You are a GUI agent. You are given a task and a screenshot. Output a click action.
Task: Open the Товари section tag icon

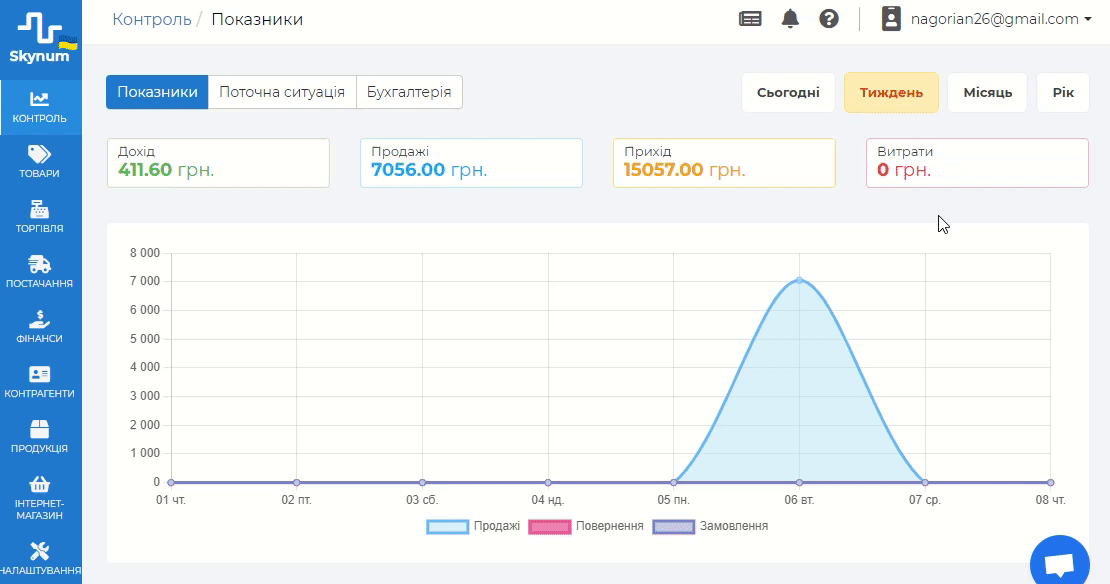click(x=40, y=154)
